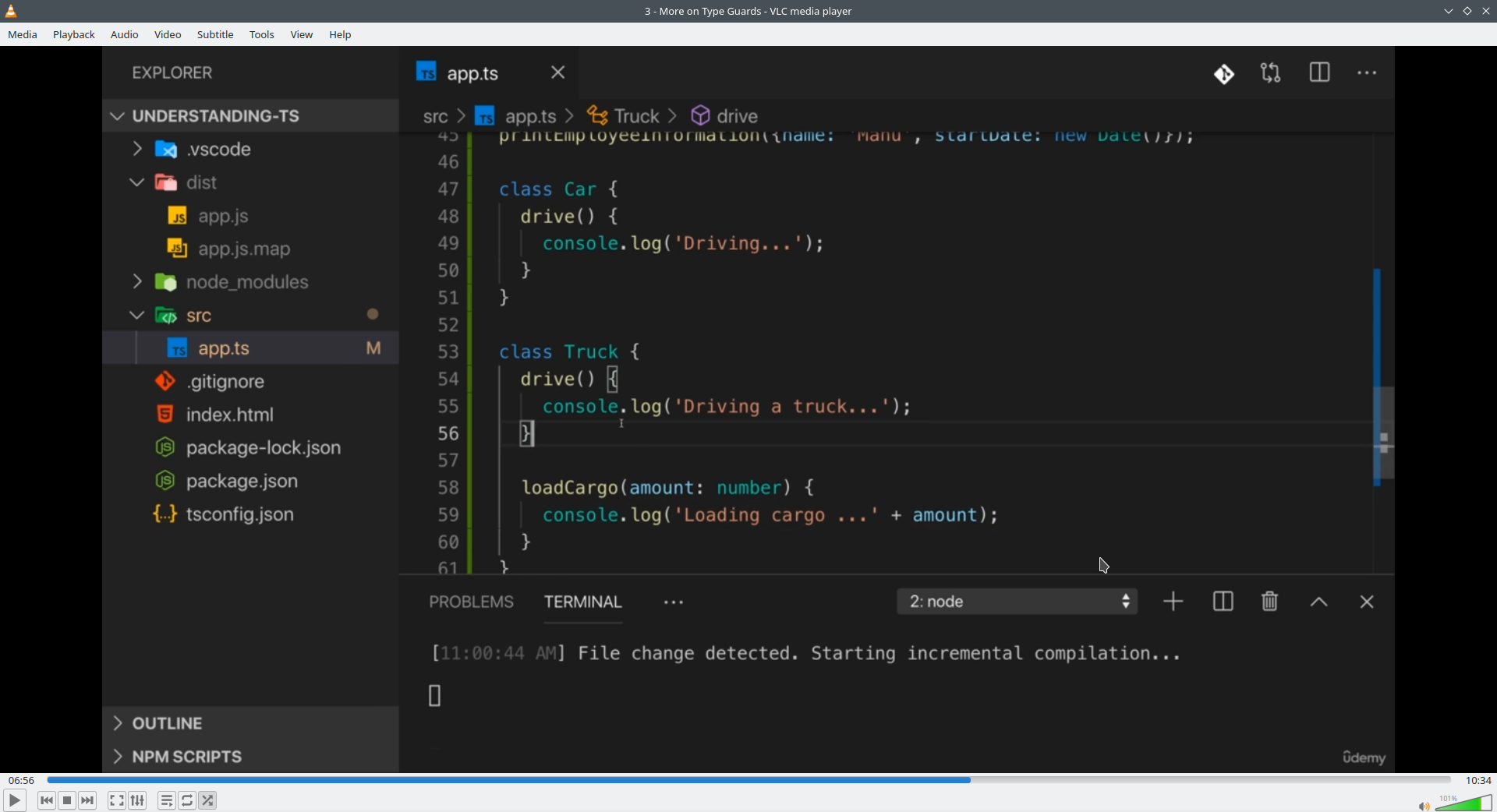The height and width of the screenshot is (812, 1497).
Task: Click the git source control diamond icon
Action: point(1225,74)
